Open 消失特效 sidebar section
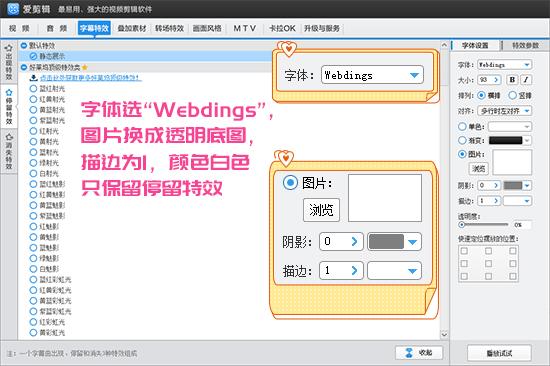 pyautogui.click(x=9, y=152)
